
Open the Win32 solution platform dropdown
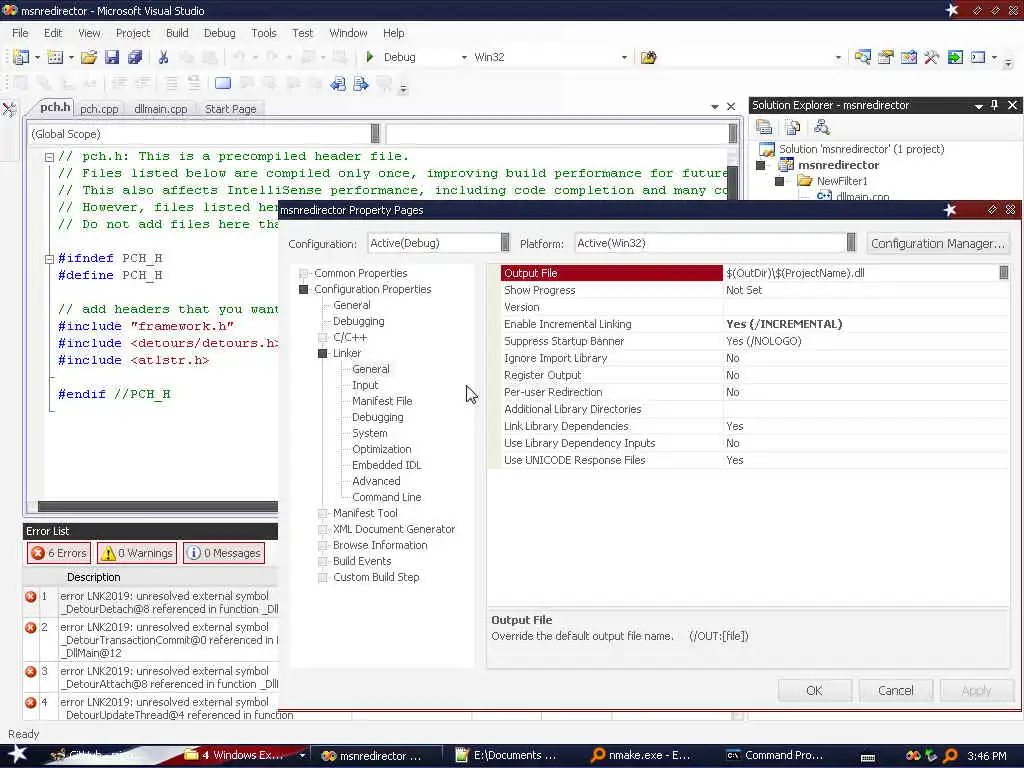point(624,57)
